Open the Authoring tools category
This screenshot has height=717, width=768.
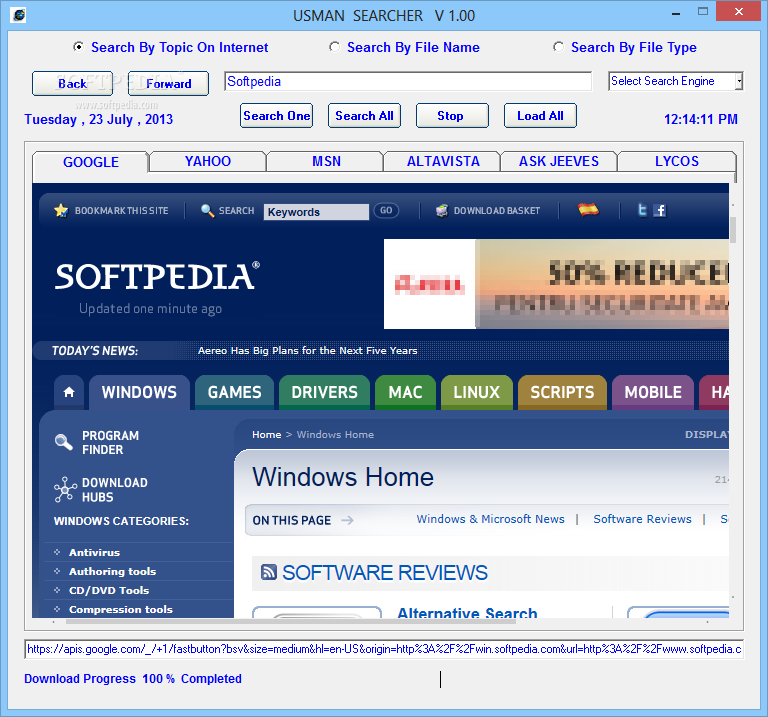(112, 572)
